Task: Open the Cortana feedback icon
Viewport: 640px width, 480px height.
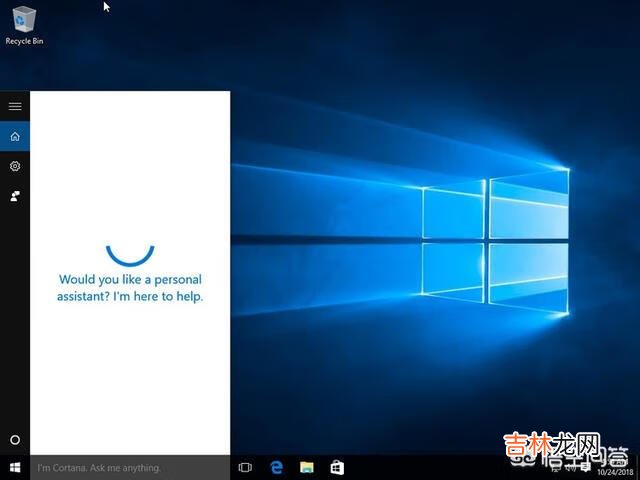Action: [x=15, y=196]
